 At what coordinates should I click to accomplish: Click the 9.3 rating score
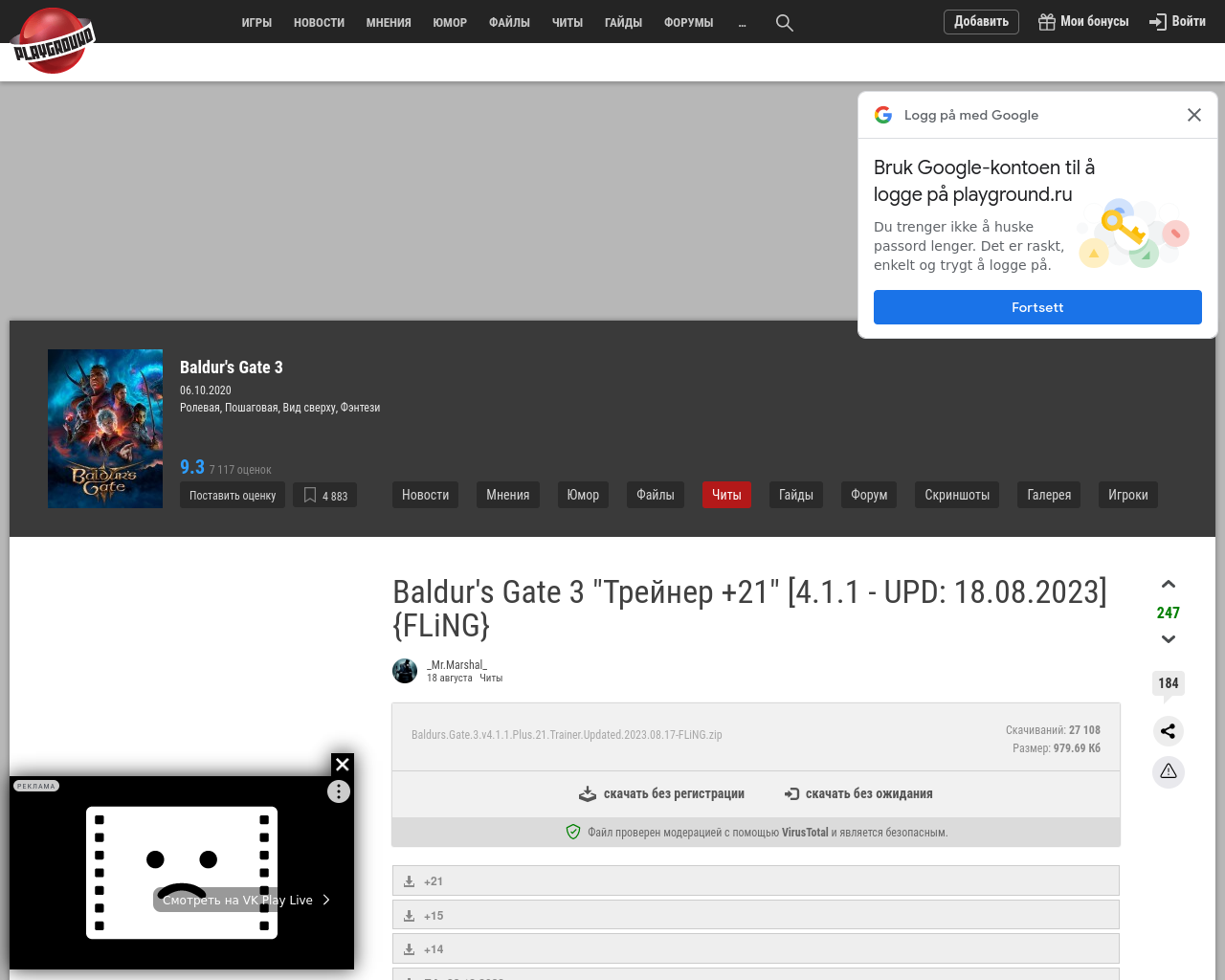coord(192,467)
